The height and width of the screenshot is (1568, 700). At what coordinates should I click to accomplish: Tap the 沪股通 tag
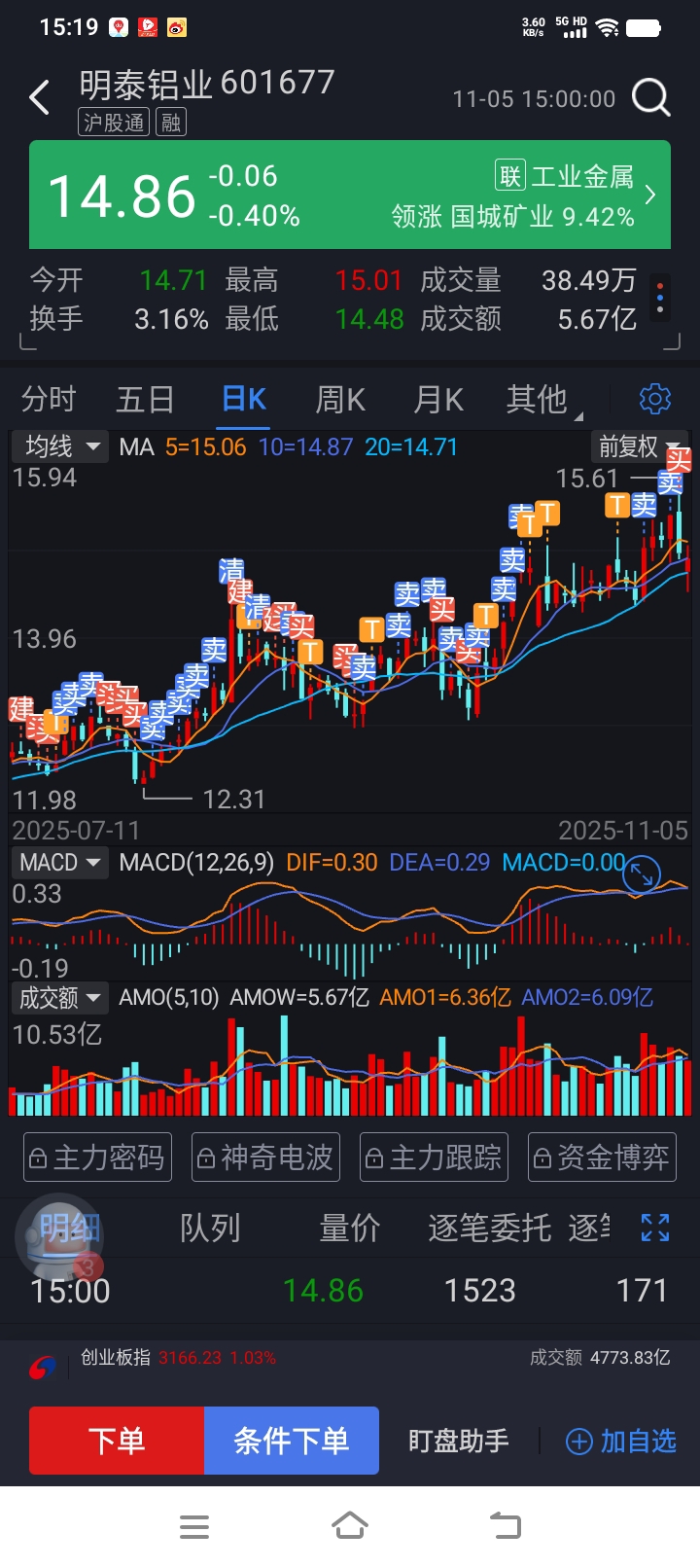click(114, 123)
